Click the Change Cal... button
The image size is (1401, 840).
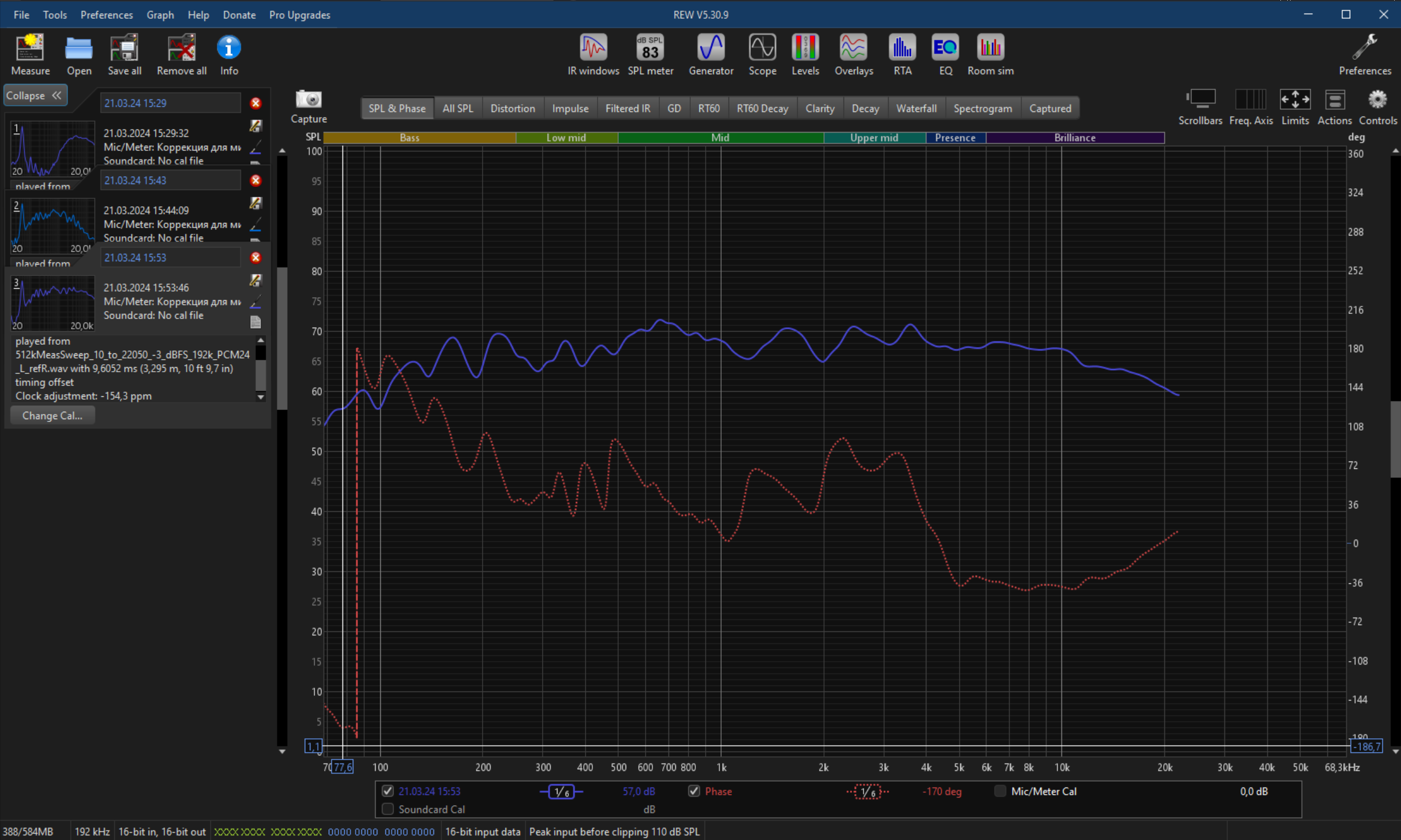tap(52, 416)
